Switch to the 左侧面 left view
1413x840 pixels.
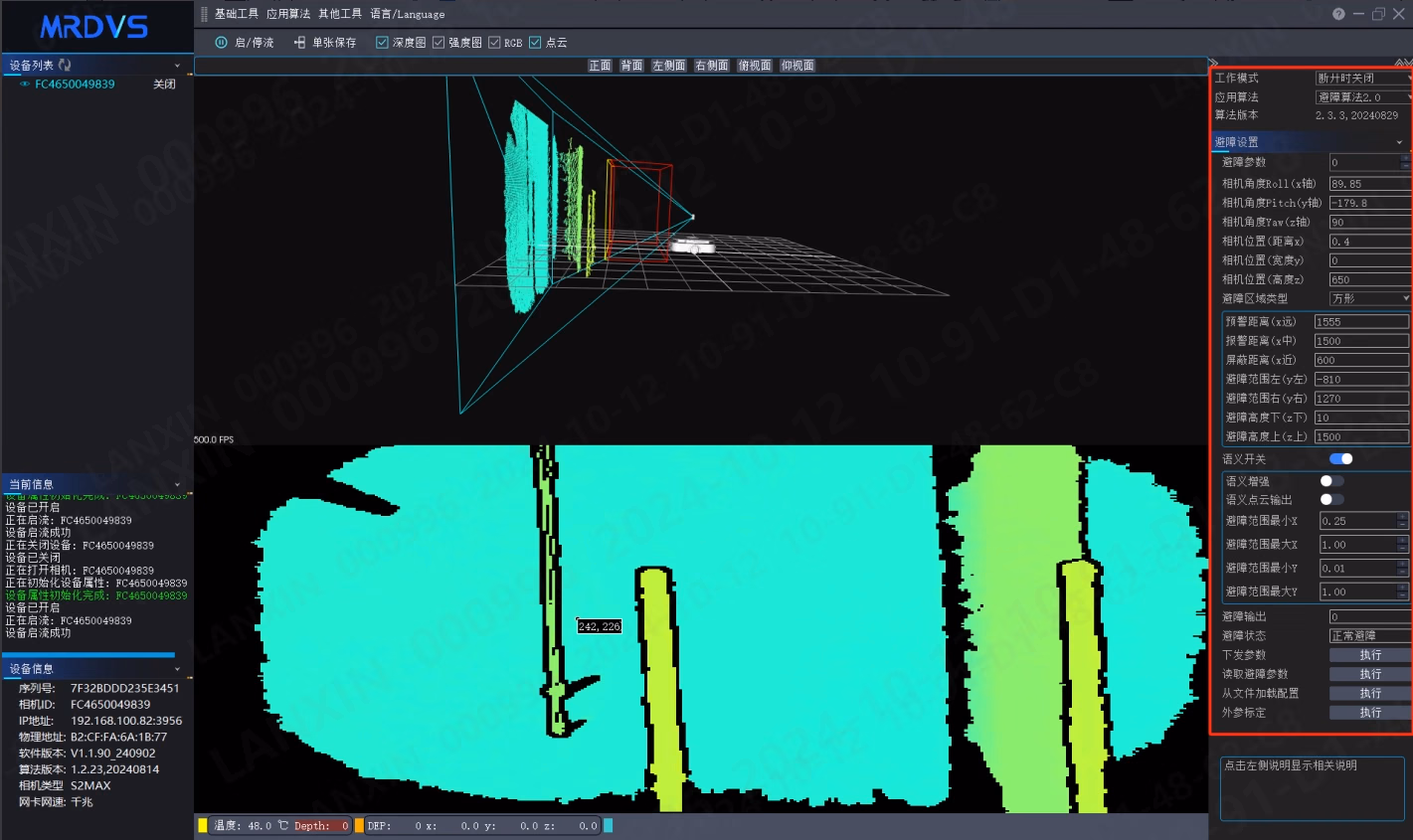[669, 66]
